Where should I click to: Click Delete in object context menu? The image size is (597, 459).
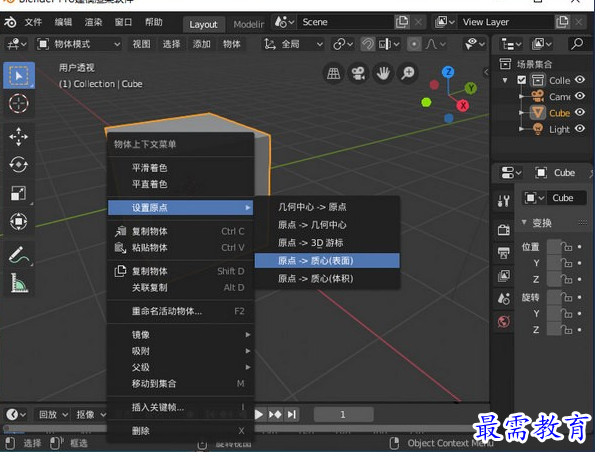[181, 431]
